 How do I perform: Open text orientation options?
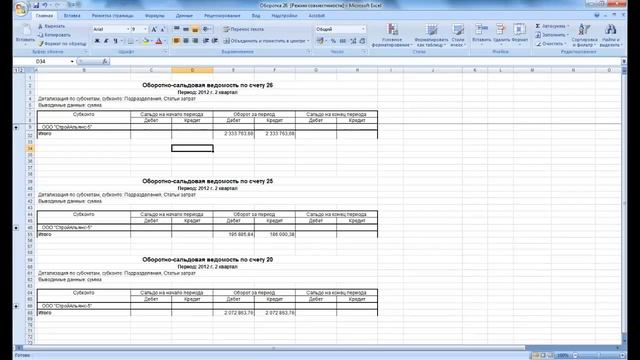pos(207,29)
